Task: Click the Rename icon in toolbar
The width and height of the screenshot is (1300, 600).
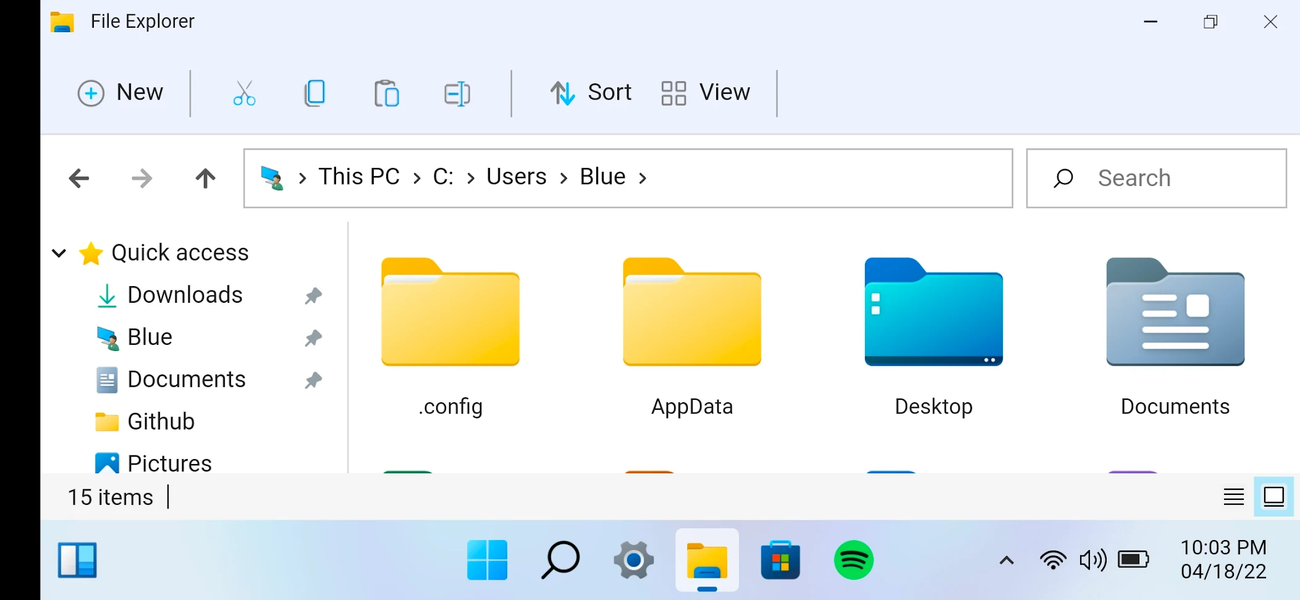Action: (457, 93)
